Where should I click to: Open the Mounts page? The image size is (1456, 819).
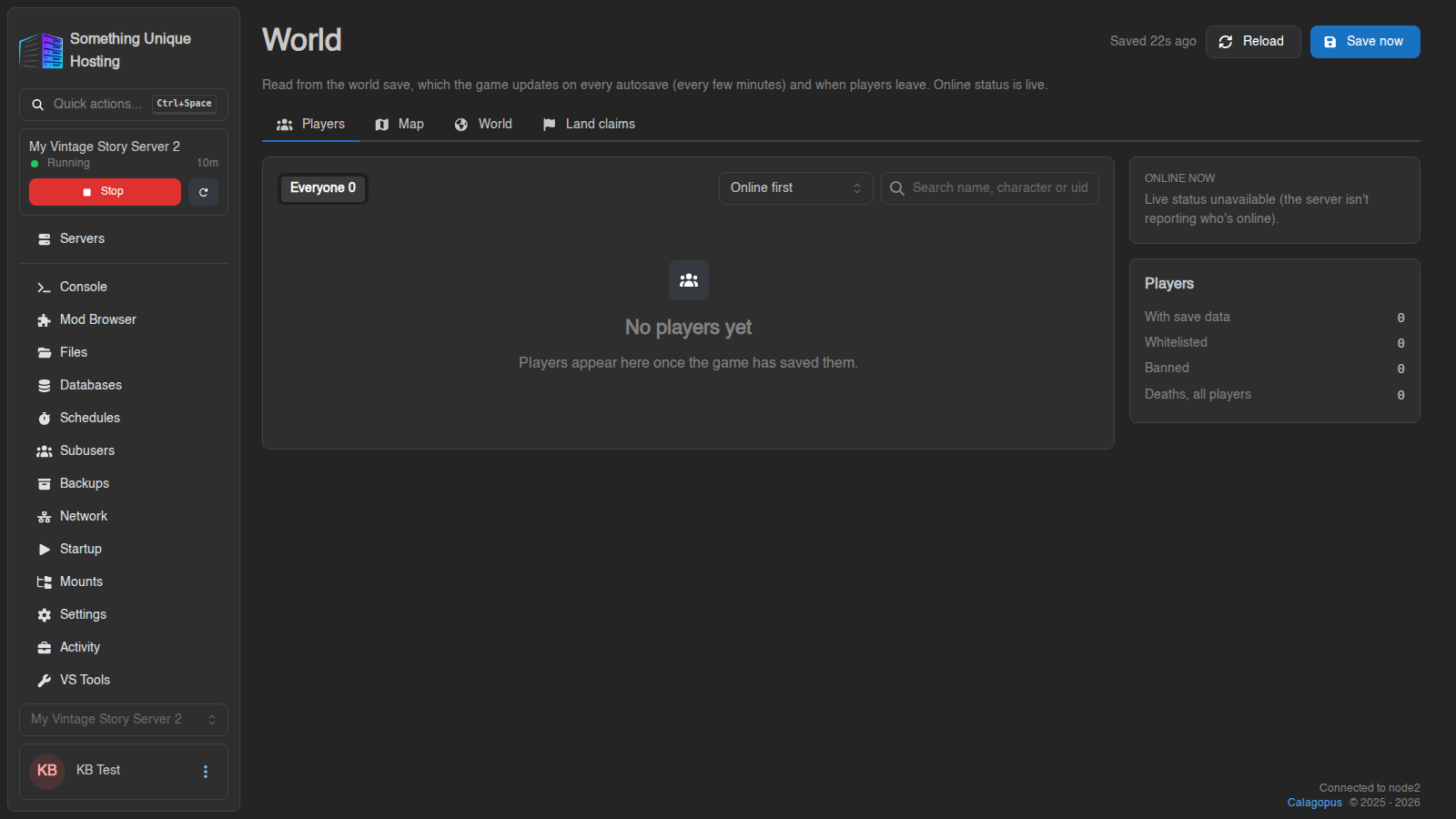[x=124, y=581]
